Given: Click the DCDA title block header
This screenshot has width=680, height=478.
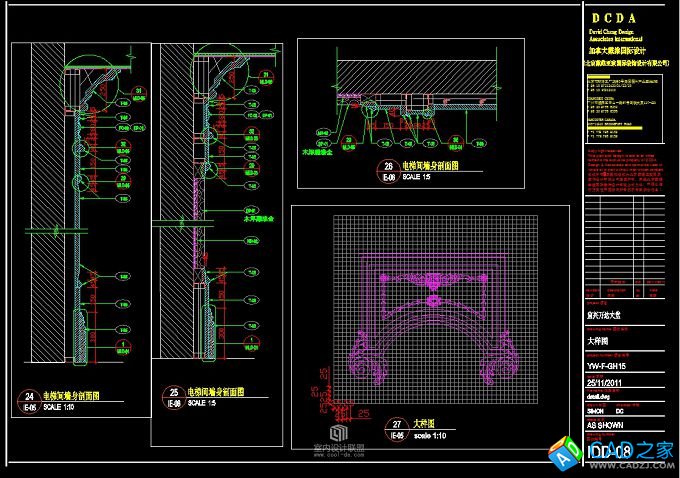Looking at the screenshot, I should 628,17.
